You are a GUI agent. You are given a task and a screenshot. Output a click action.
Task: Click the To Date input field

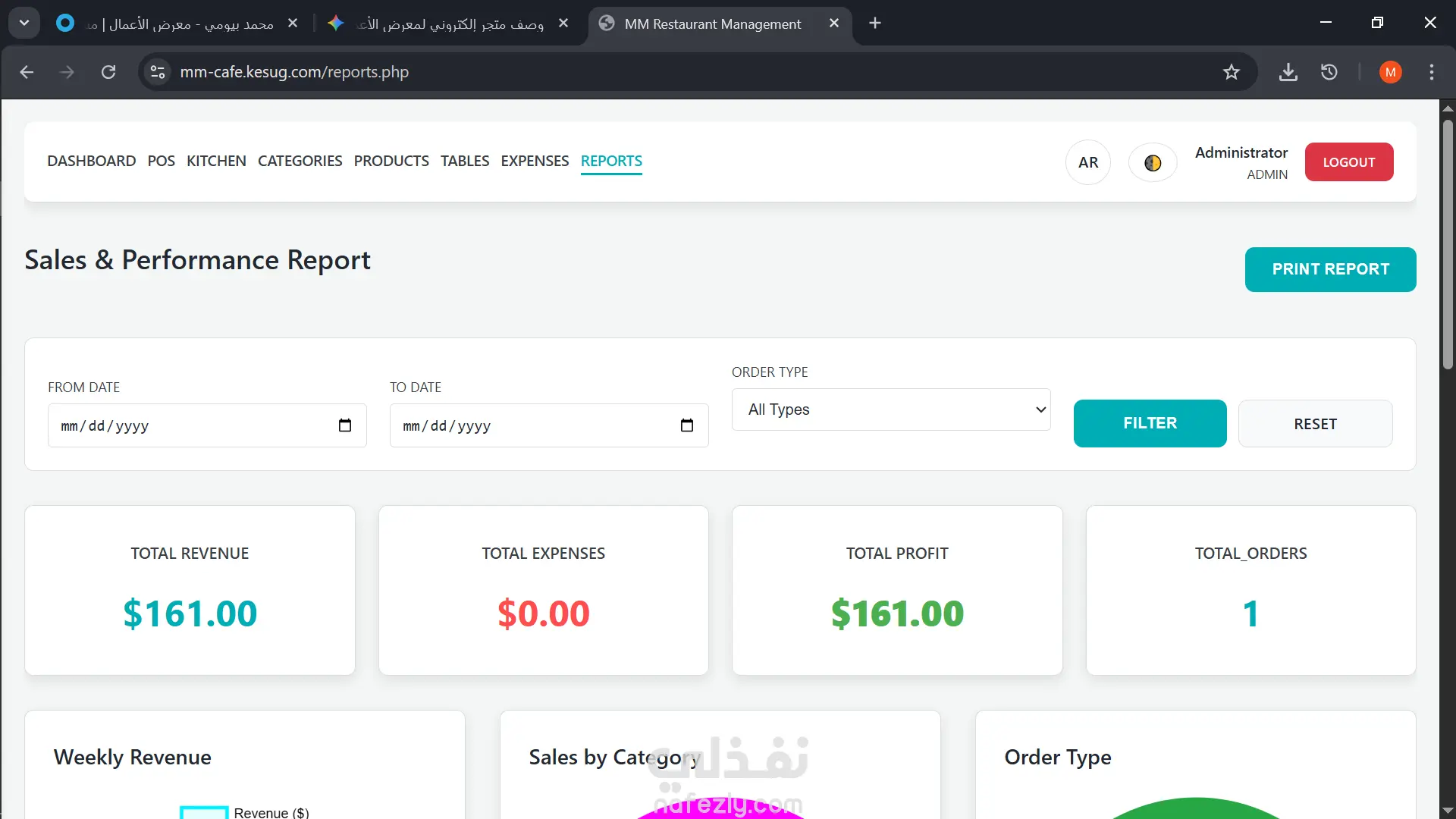point(549,425)
